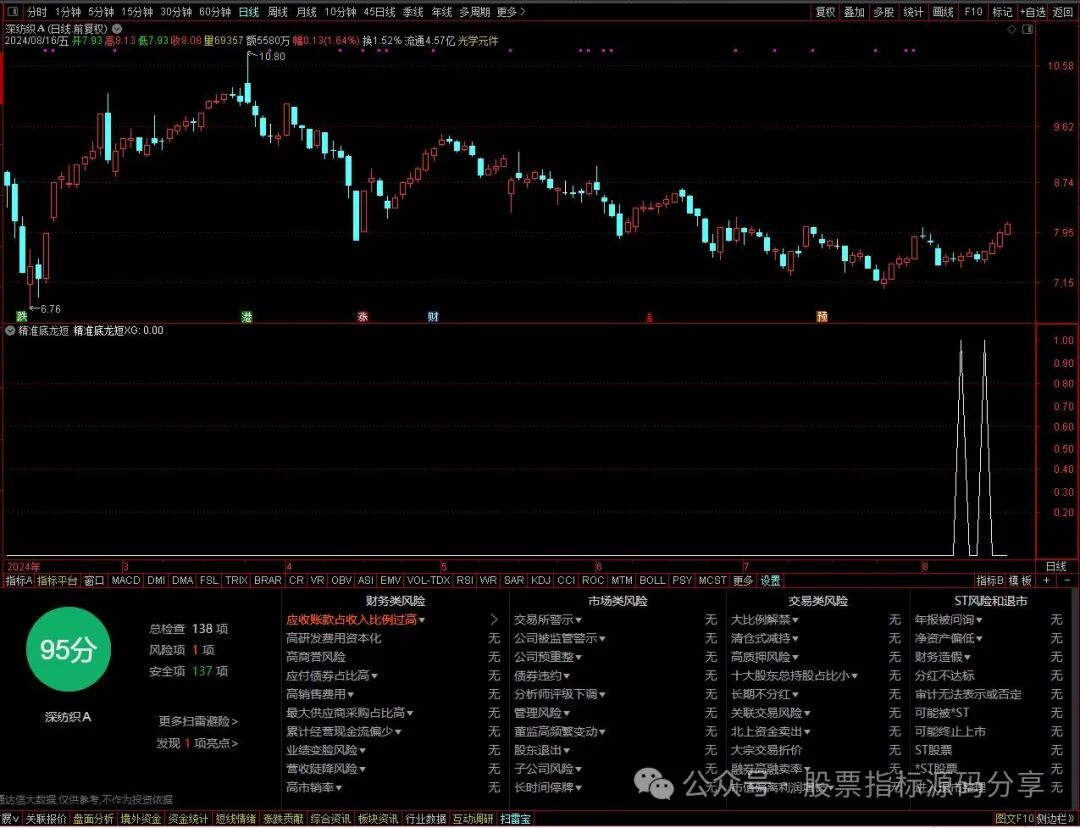Viewport: 1080px width, 828px height.
Task: Expand 应收账款占收入比例过高 risk item
Action: tap(355, 620)
